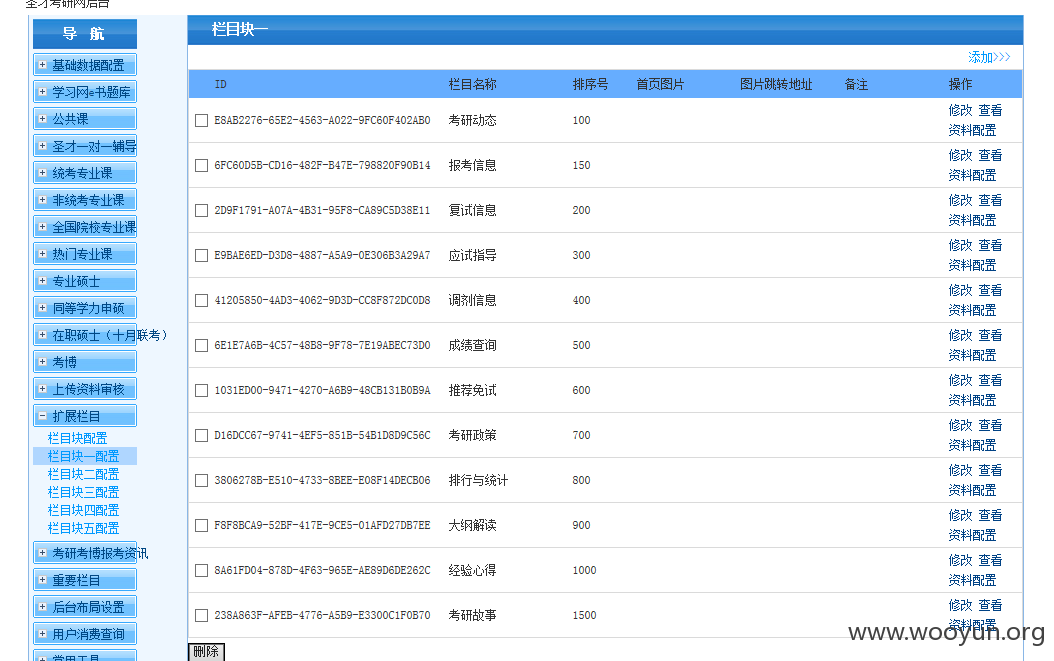Expand the 专业硕士 menu
This screenshot has width=1054, height=661.
(x=85, y=280)
